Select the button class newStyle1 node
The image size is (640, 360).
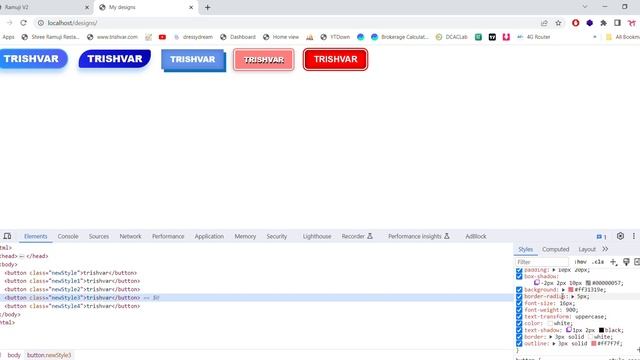click(x=72, y=281)
